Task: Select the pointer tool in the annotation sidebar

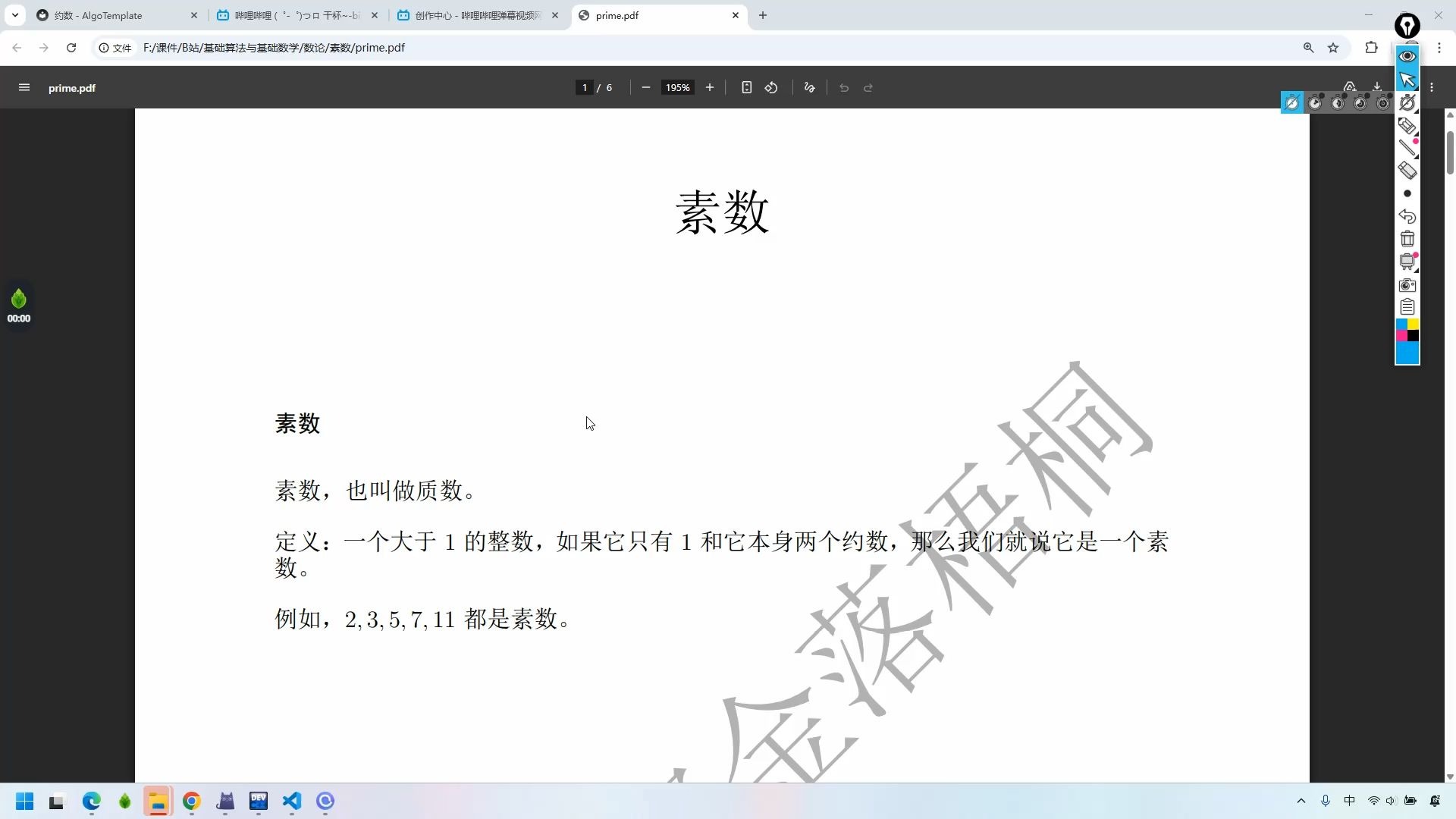Action: click(1407, 79)
